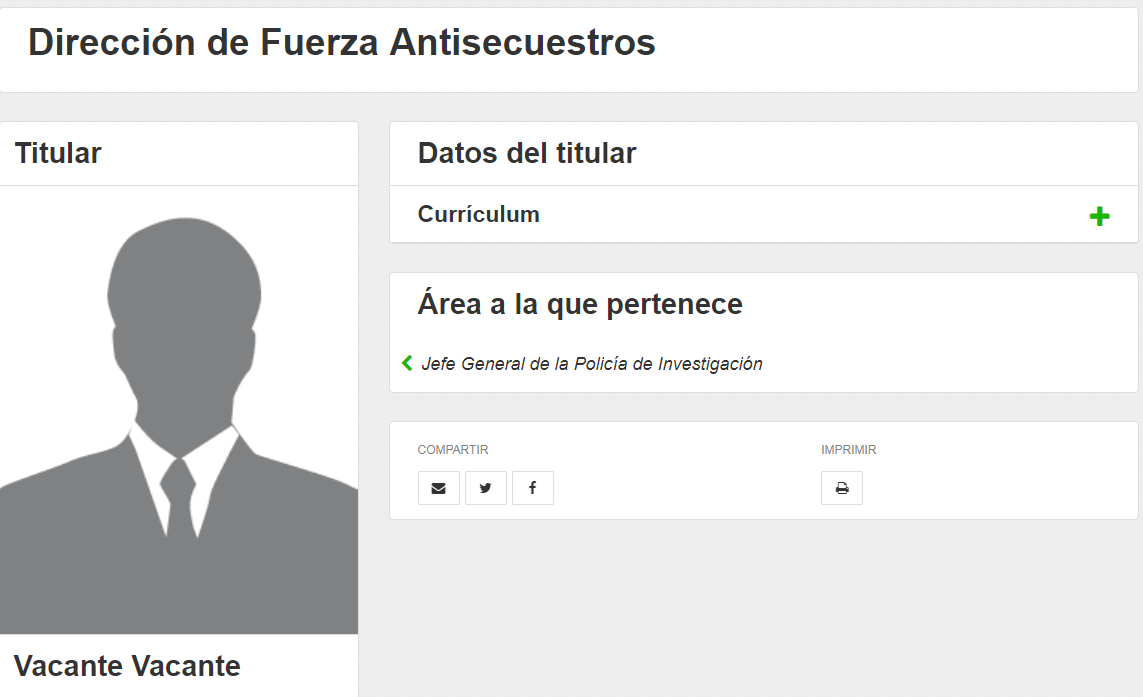Click the Currículum section label
Image resolution: width=1143 pixels, height=697 pixels.
(x=478, y=214)
